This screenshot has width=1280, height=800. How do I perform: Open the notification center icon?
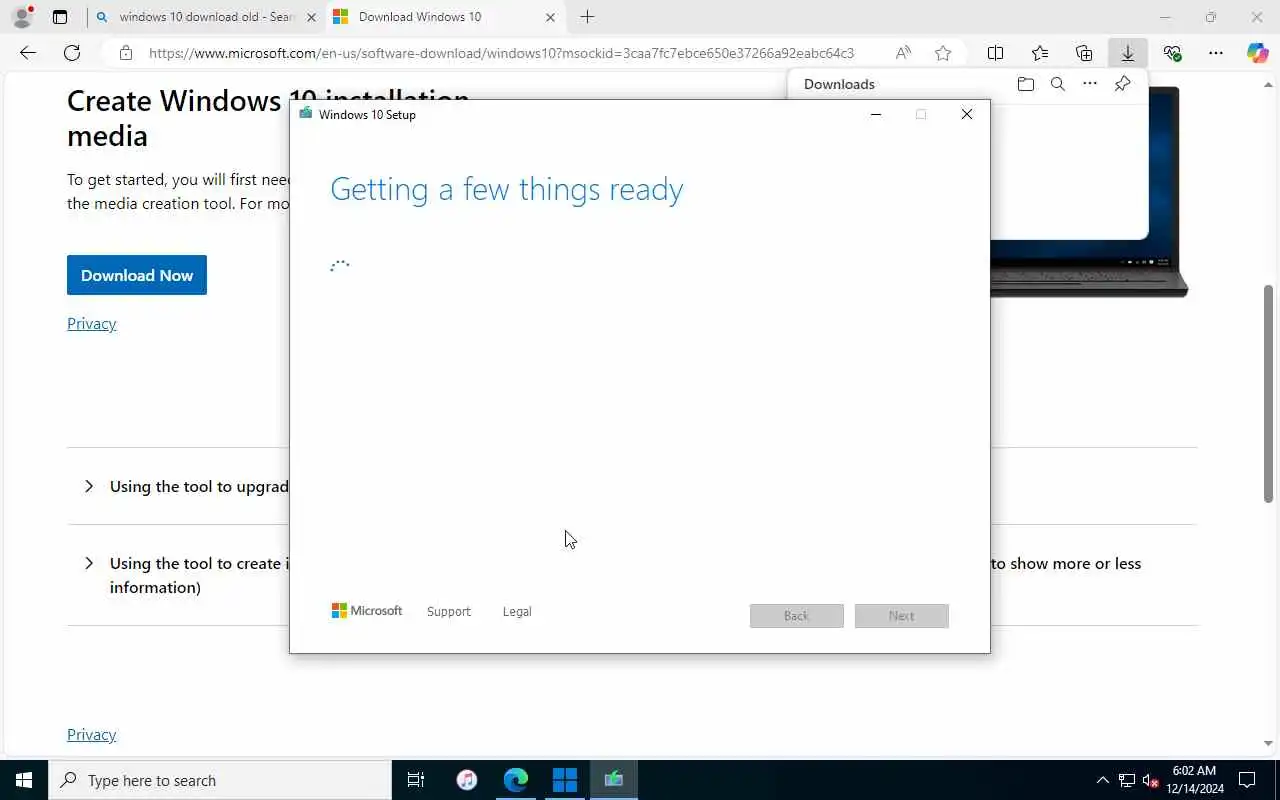(x=1248, y=780)
